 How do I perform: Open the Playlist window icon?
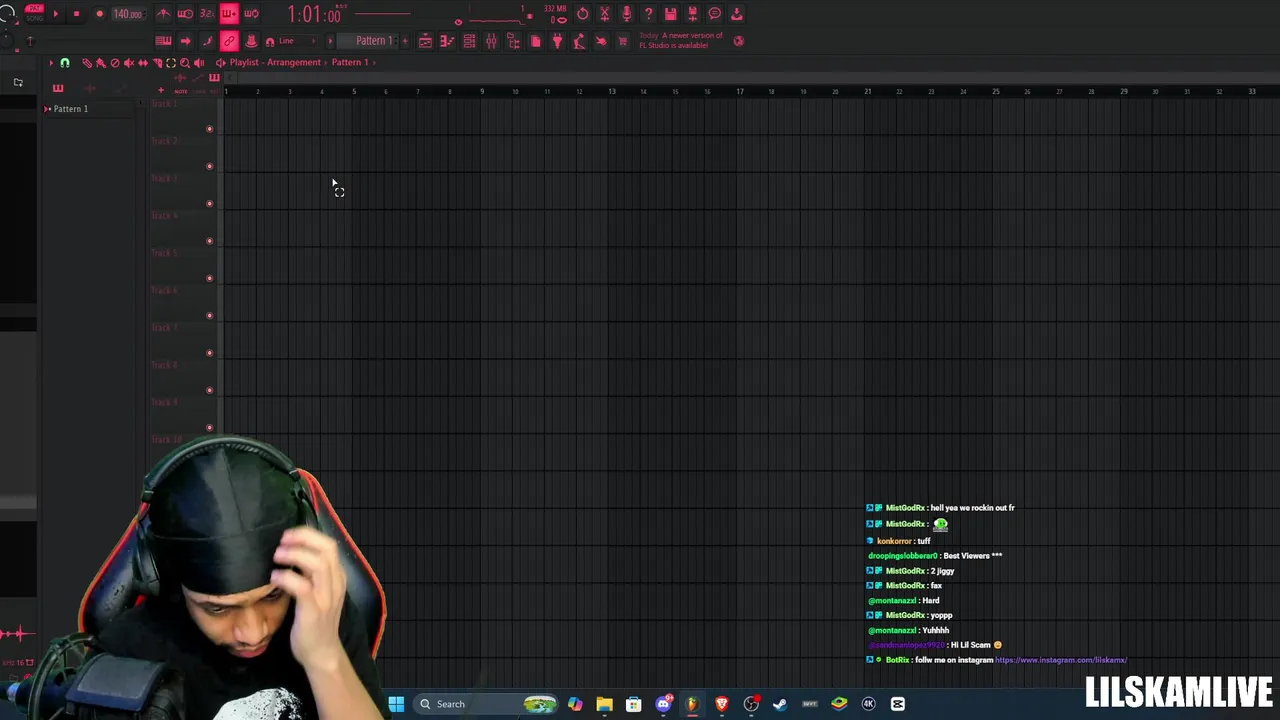[425, 41]
